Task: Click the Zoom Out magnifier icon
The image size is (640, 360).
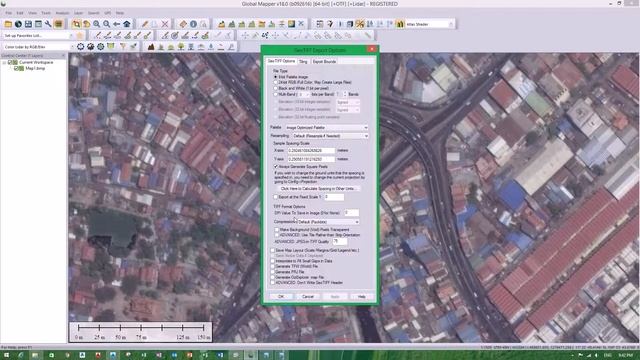Action: (107, 24)
